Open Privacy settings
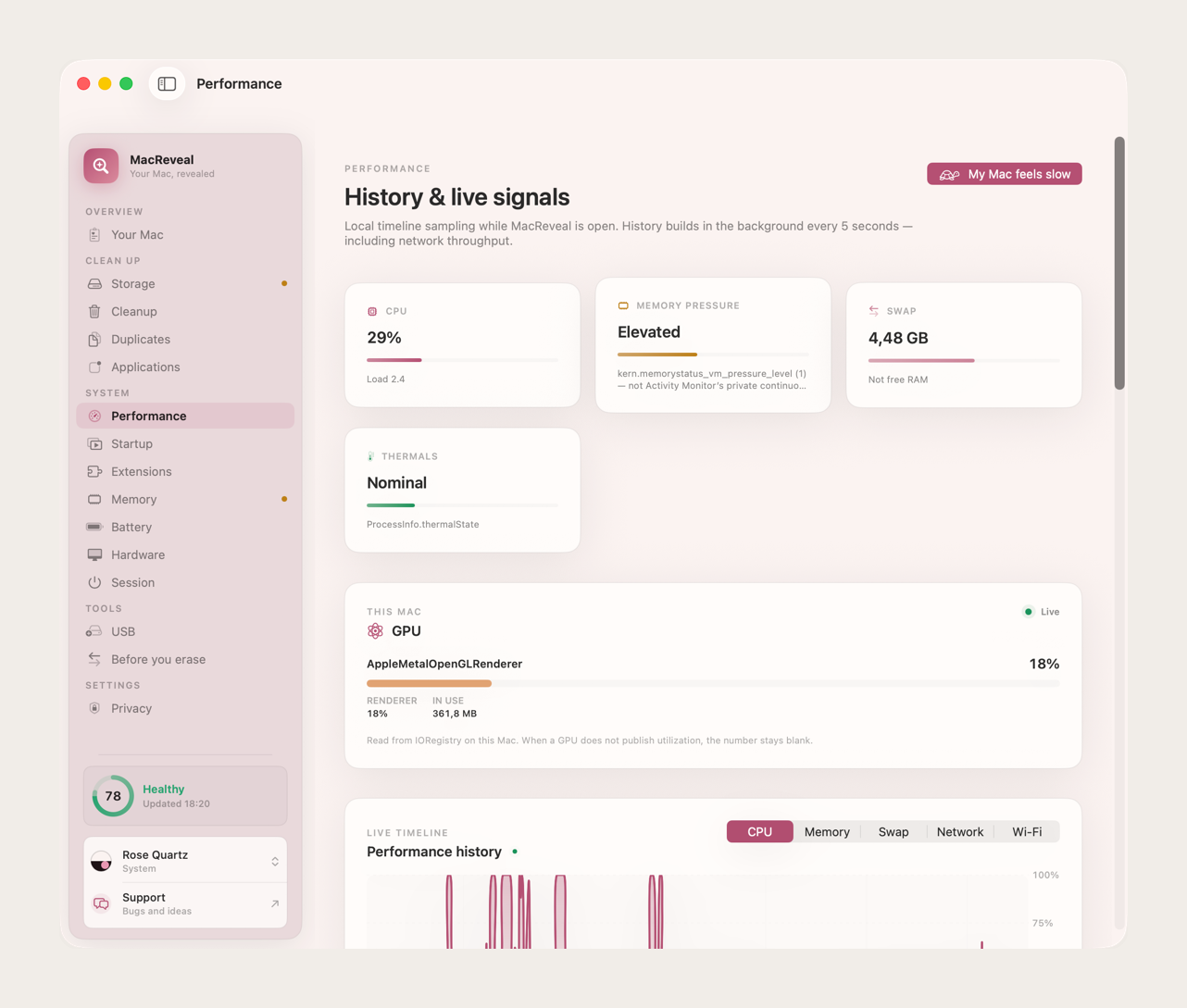 (x=185, y=709)
